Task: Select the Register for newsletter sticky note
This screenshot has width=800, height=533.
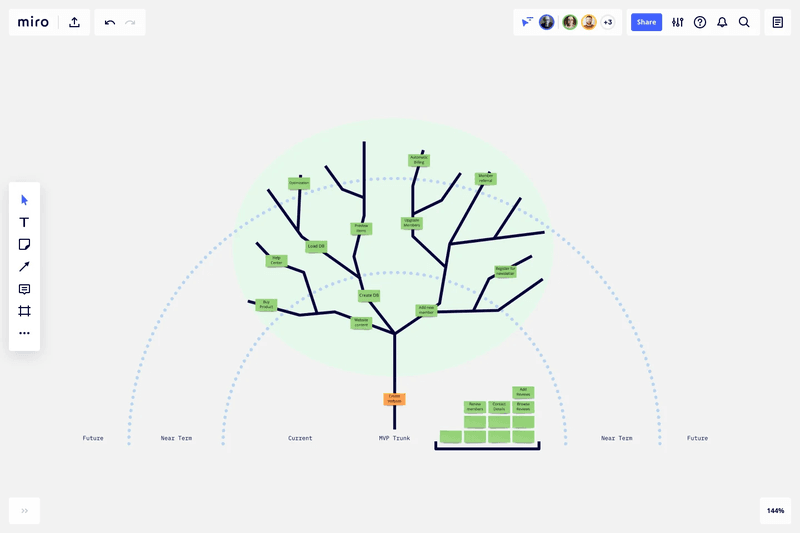Action: (x=506, y=271)
